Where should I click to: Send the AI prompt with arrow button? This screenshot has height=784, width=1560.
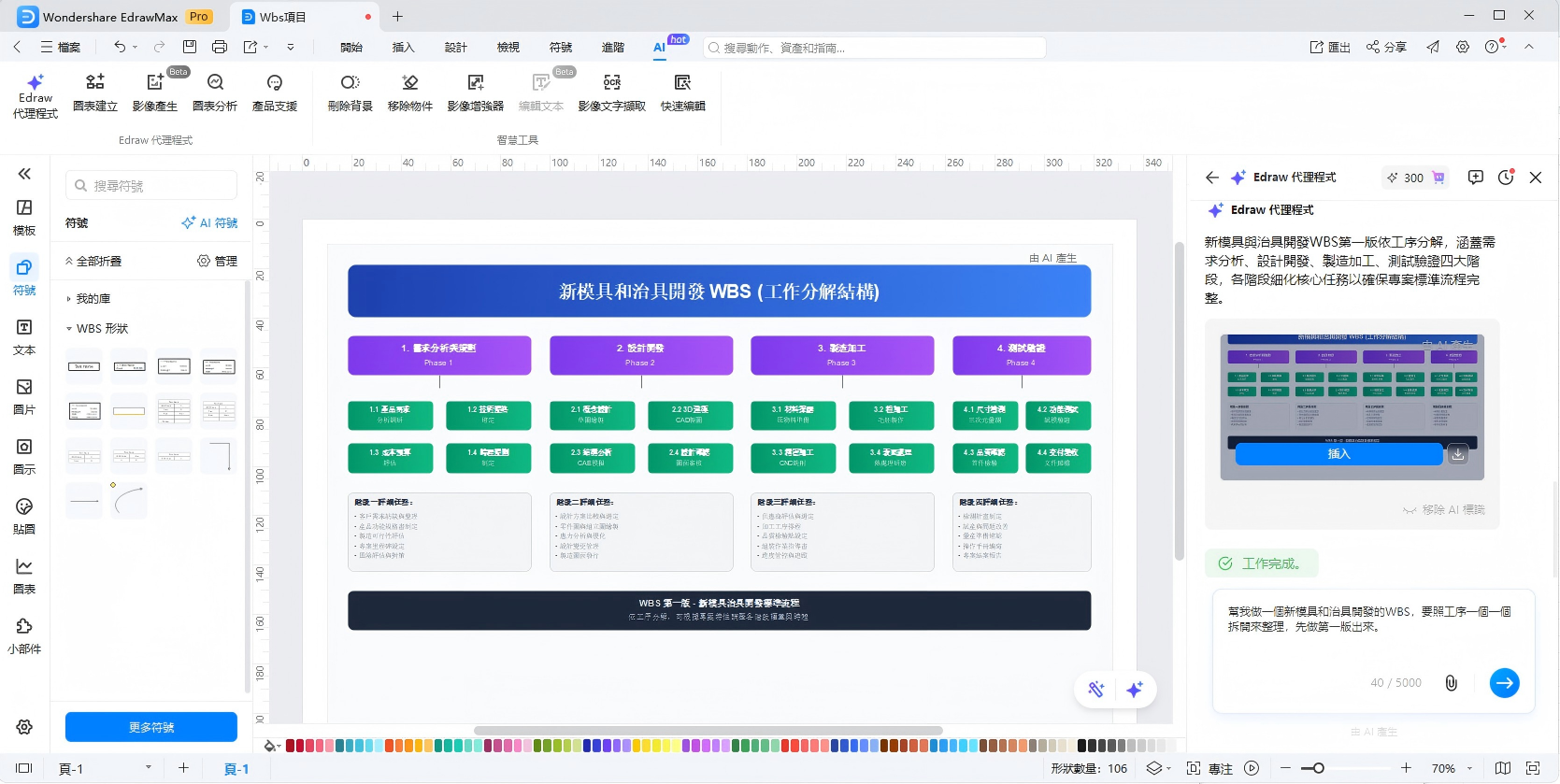coord(1504,683)
